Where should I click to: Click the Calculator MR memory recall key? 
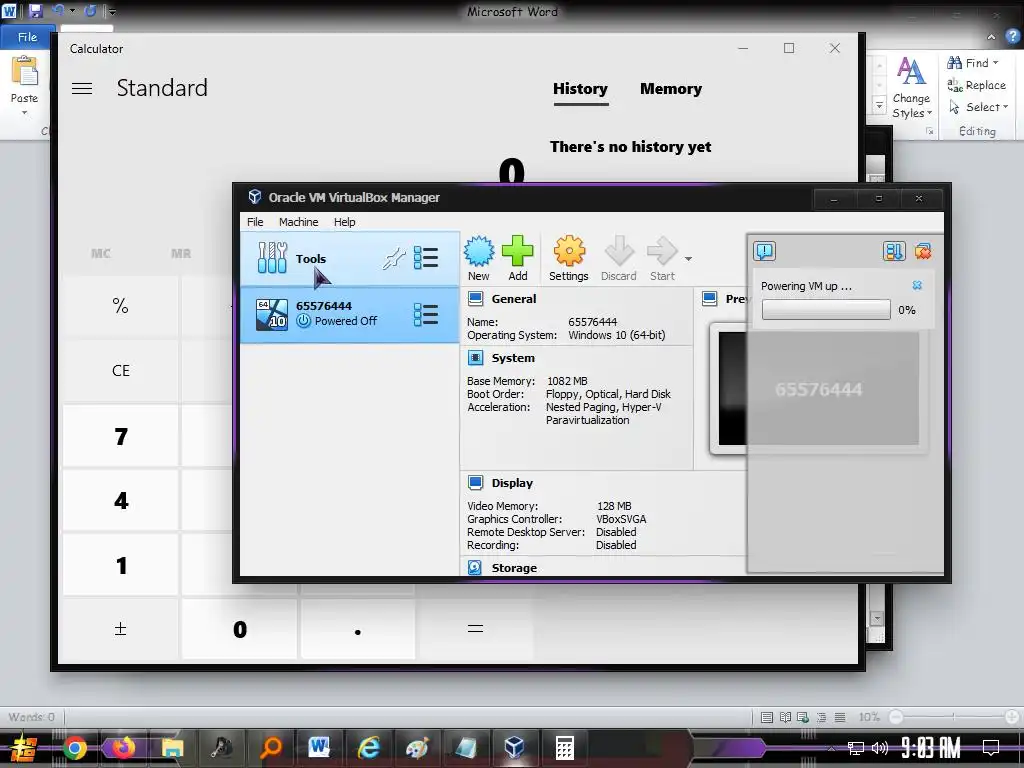[x=181, y=253]
